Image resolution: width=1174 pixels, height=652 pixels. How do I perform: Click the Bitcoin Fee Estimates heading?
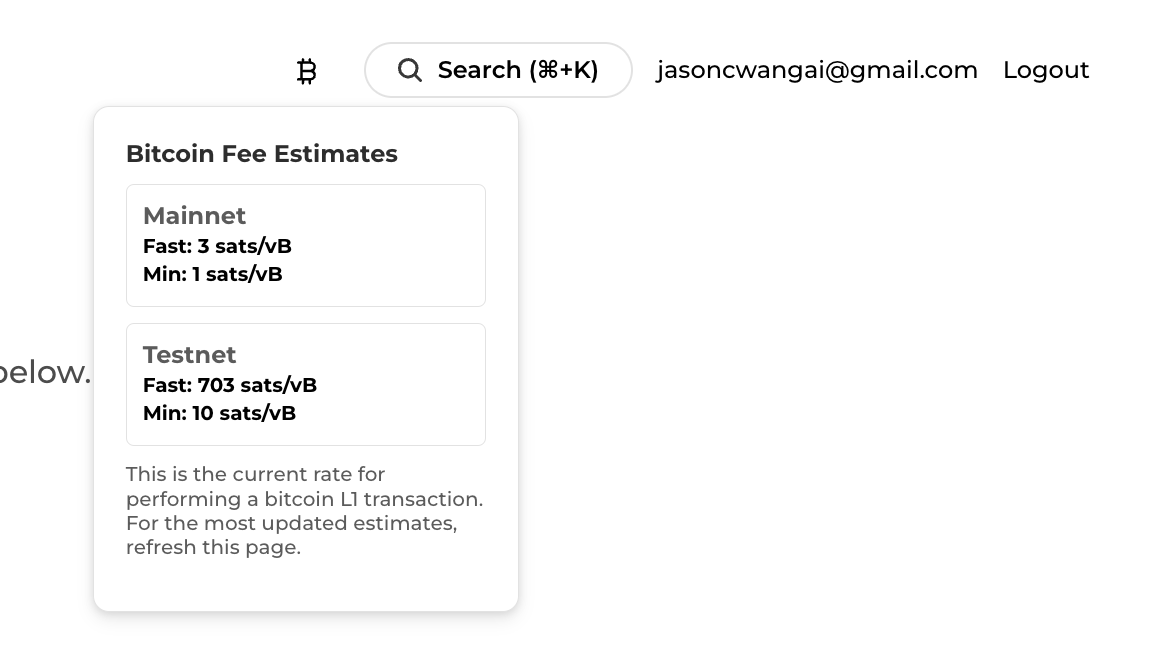261,154
